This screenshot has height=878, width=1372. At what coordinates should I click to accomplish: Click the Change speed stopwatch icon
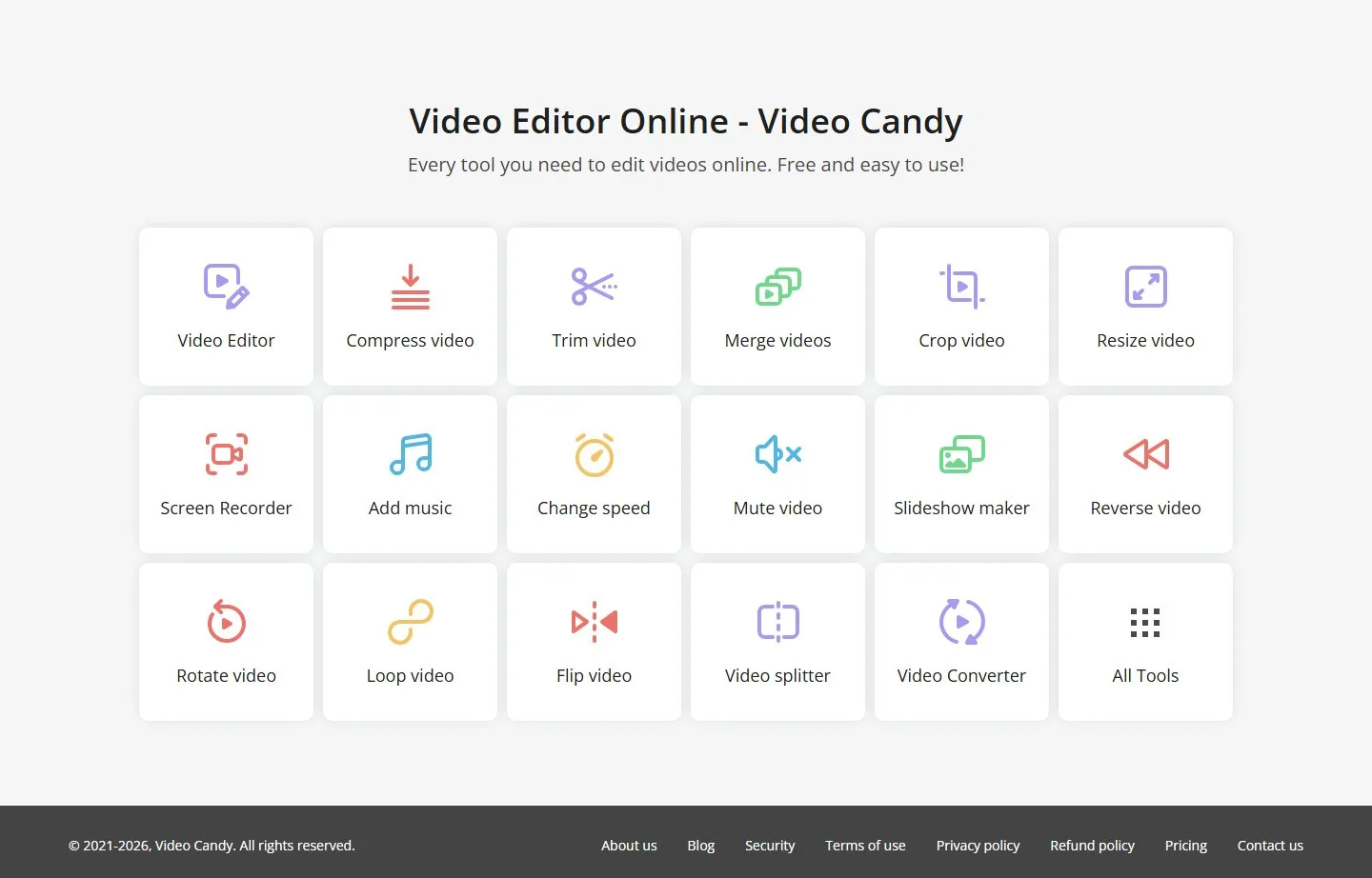point(595,454)
